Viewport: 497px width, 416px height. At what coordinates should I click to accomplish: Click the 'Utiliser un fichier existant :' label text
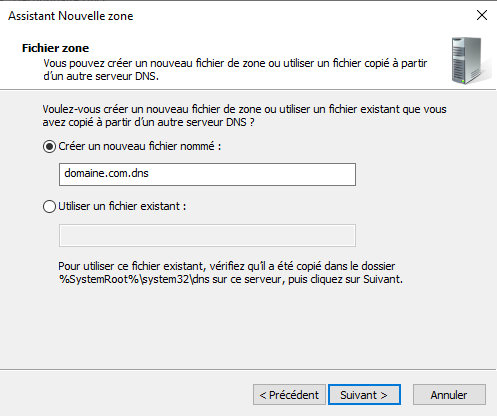[x=122, y=206]
